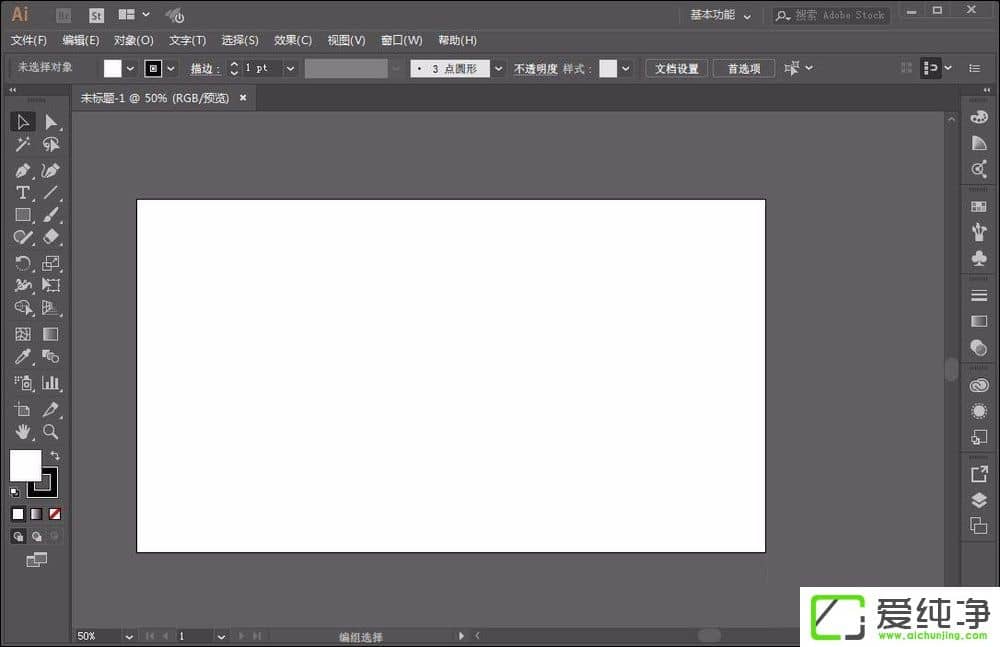Click the 首选项 button
1000x647 pixels.
click(744, 68)
